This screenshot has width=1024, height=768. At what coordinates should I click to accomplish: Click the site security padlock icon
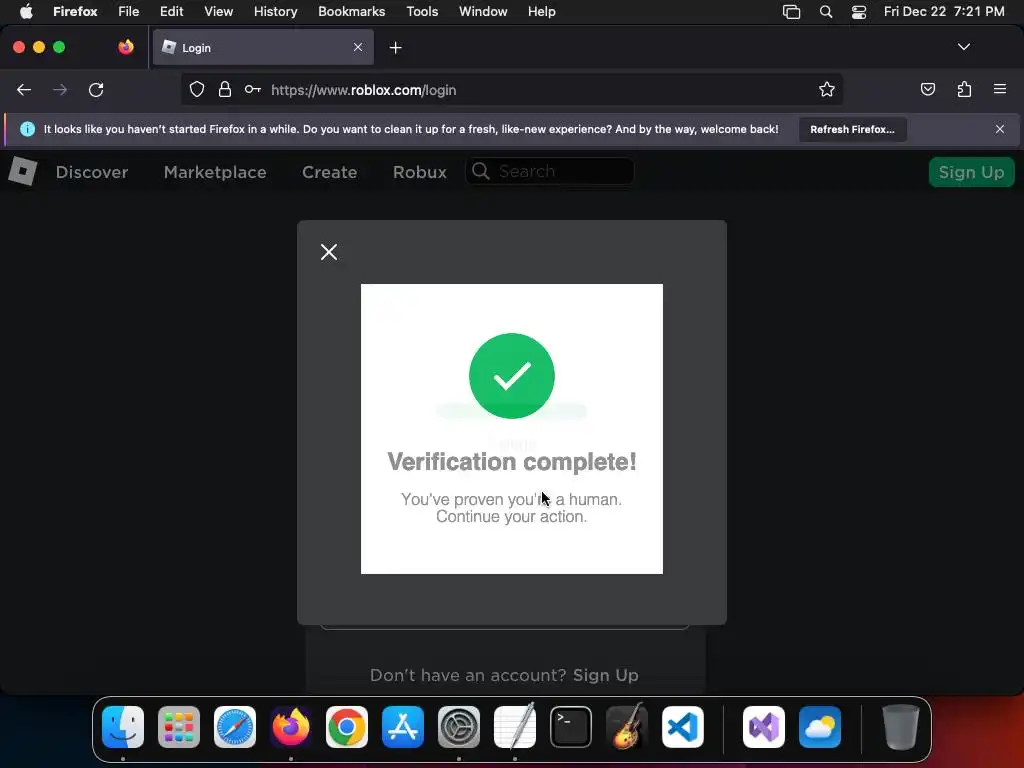225,89
